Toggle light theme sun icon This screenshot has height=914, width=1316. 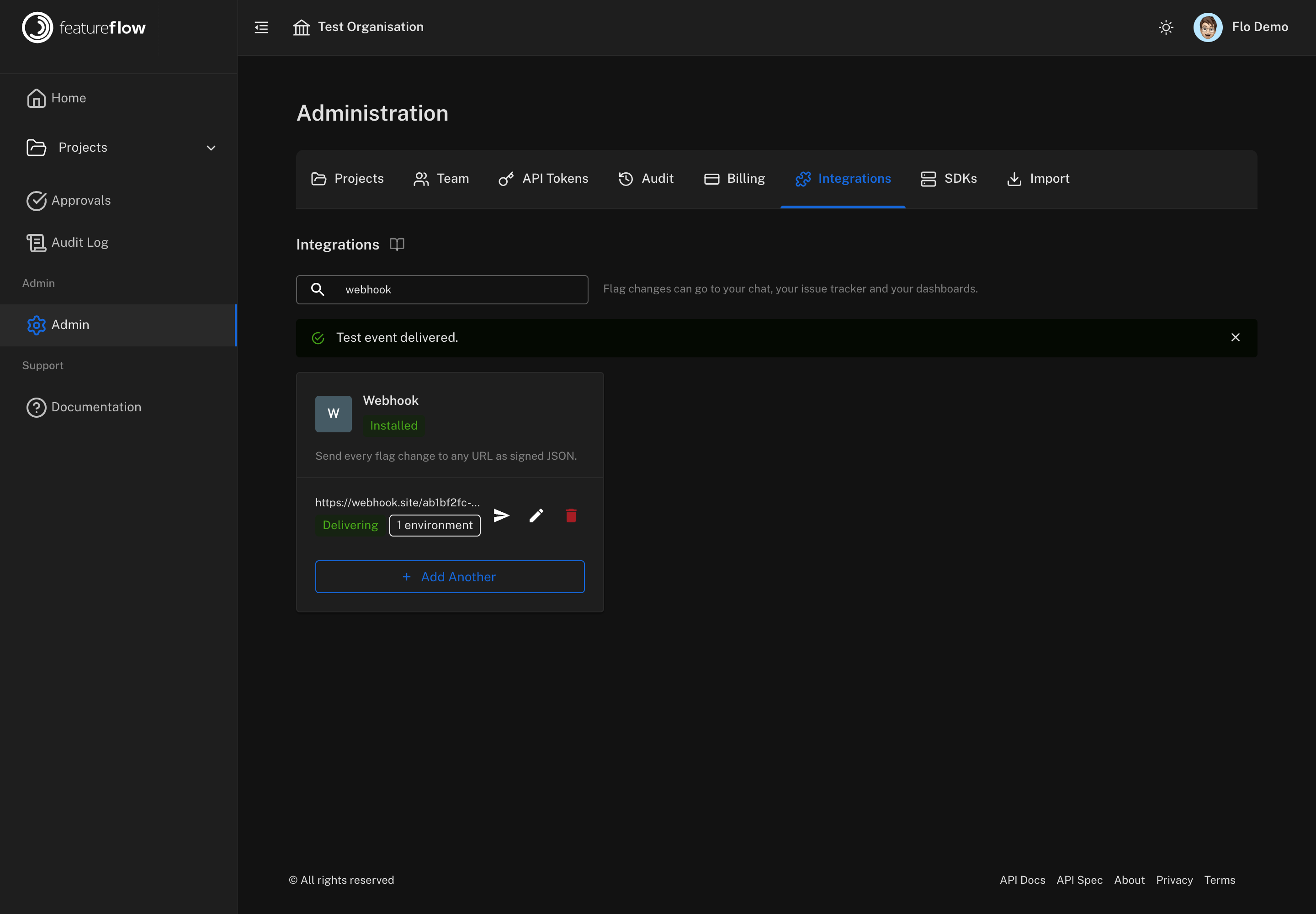click(1165, 27)
